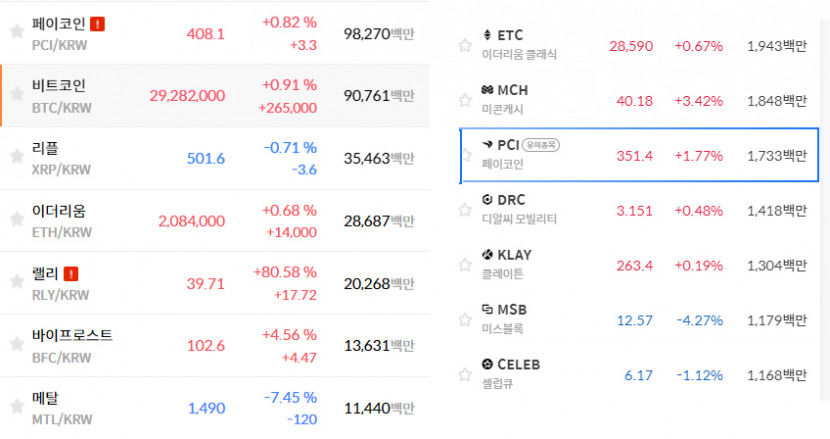This screenshot has width=830, height=439.
Task: Click the star icon next to KLAY
Action: coord(465,265)
